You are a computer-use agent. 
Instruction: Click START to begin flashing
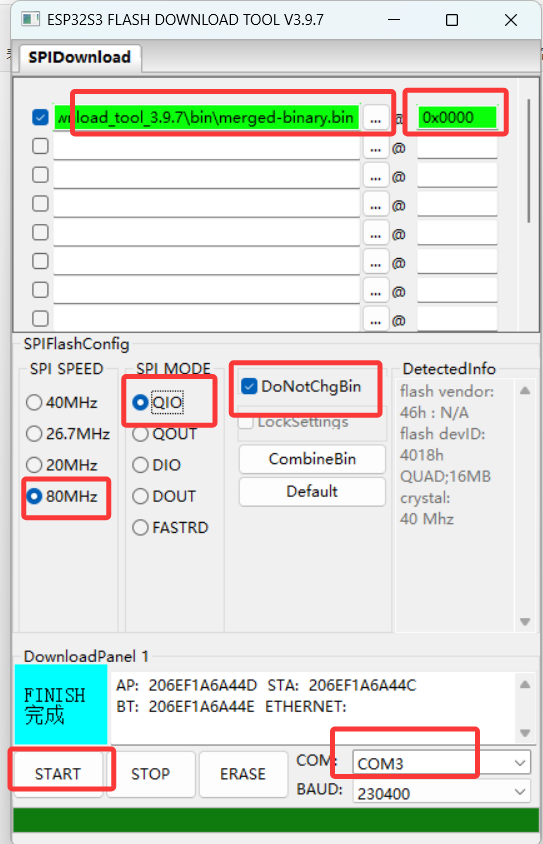58,773
